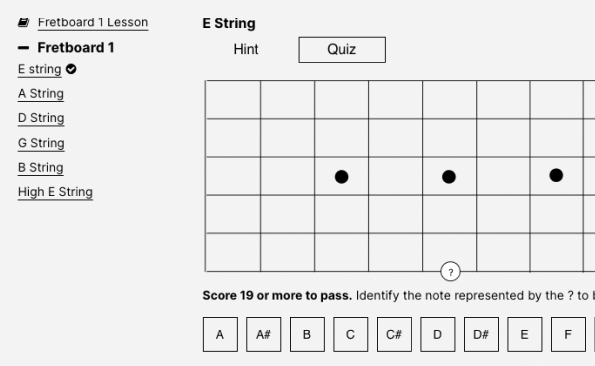595x366 pixels.
Task: Go to the D String exercise
Action: (41, 118)
